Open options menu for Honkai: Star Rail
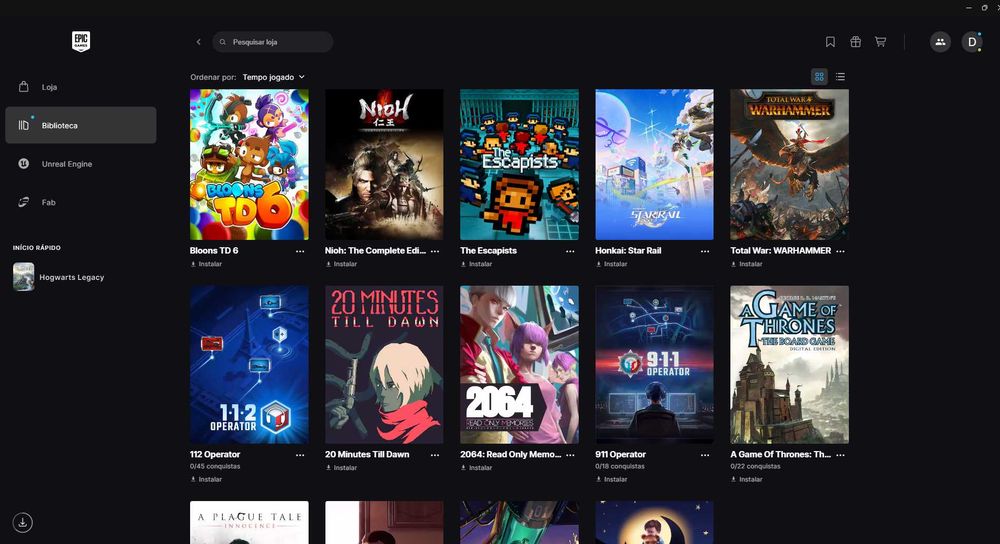The image size is (1000, 544). (x=705, y=251)
